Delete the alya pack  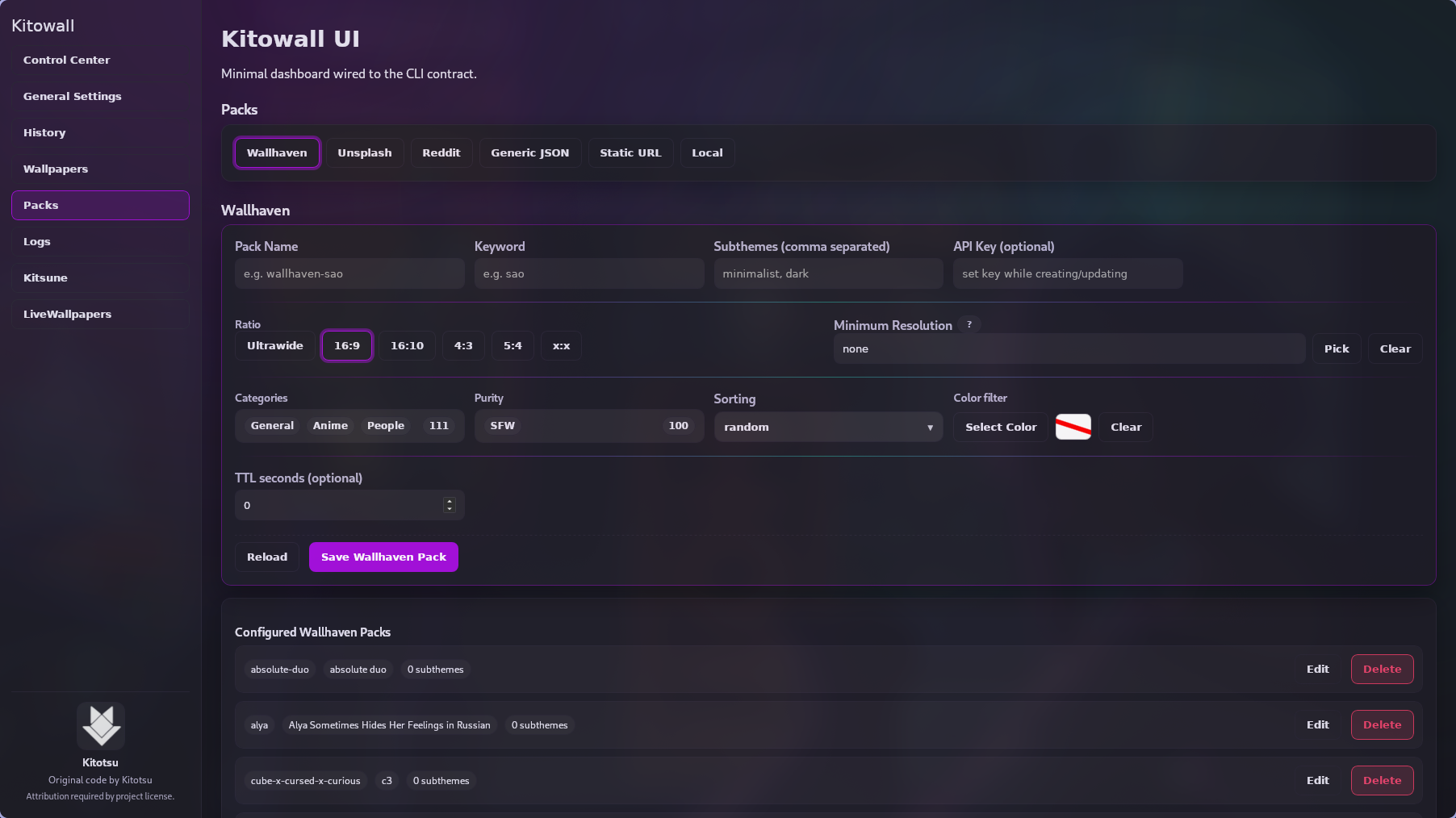point(1382,724)
